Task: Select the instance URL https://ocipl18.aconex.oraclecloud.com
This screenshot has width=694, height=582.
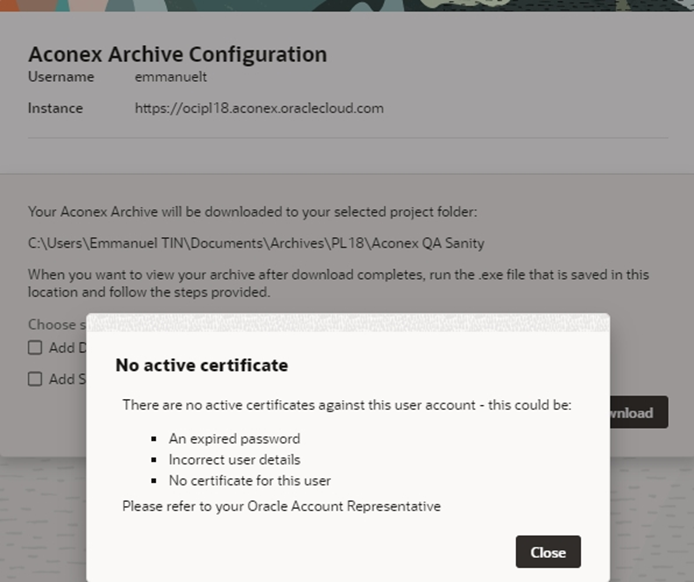Action: pos(259,108)
